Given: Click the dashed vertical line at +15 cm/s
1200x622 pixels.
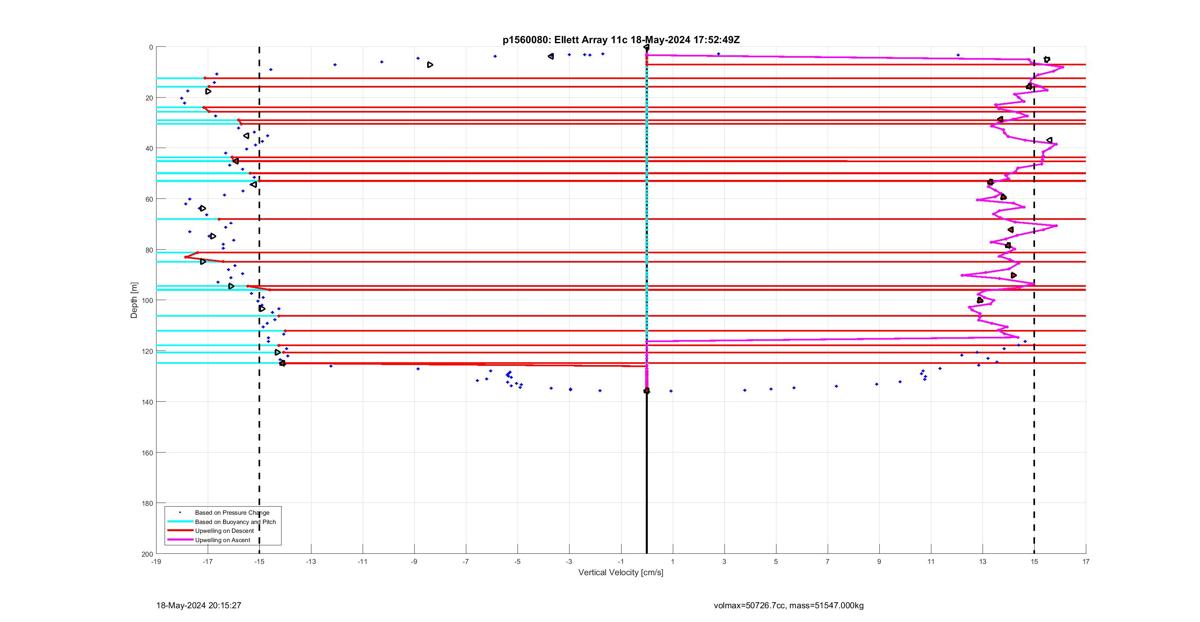Looking at the screenshot, I should [1034, 300].
